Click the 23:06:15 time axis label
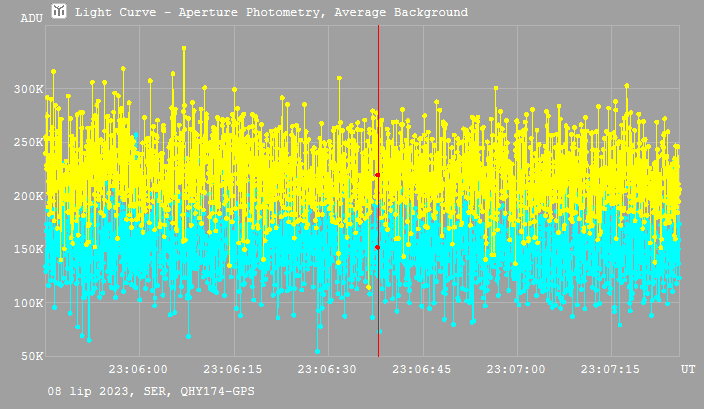The width and height of the screenshot is (704, 409). pyautogui.click(x=233, y=369)
